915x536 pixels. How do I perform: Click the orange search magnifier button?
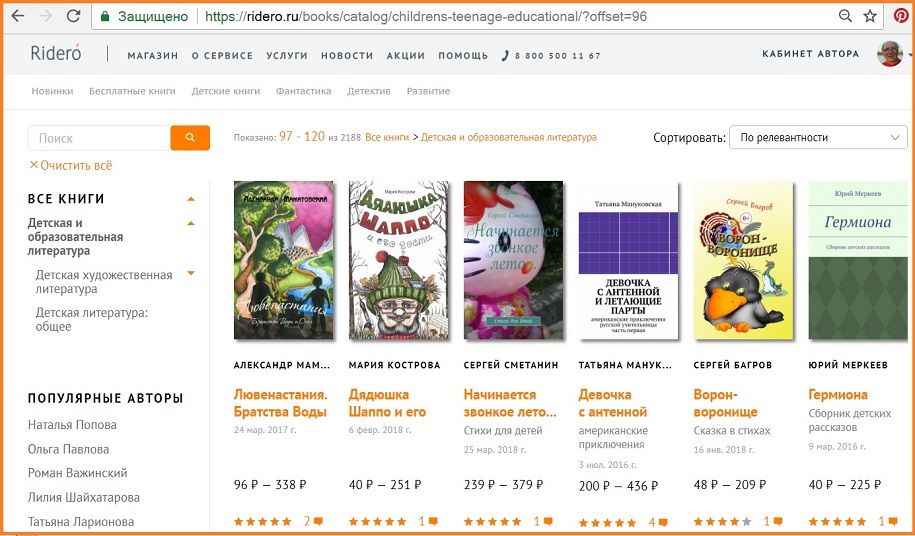point(190,138)
